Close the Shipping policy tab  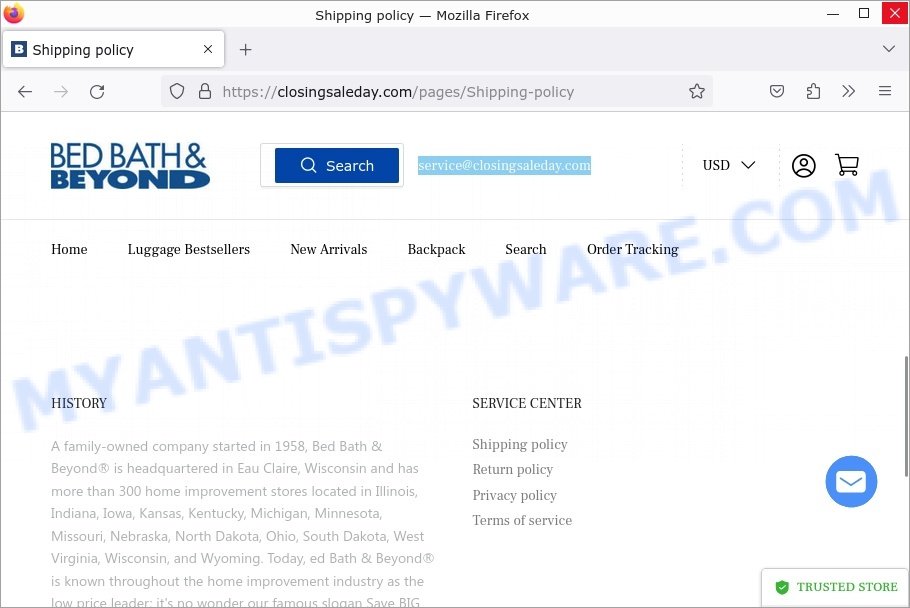[208, 49]
